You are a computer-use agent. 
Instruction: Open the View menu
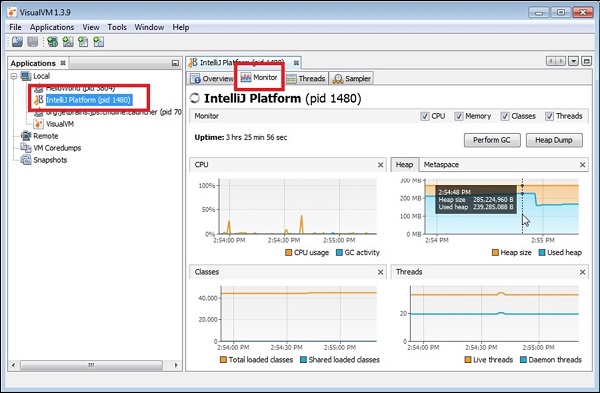coord(91,27)
